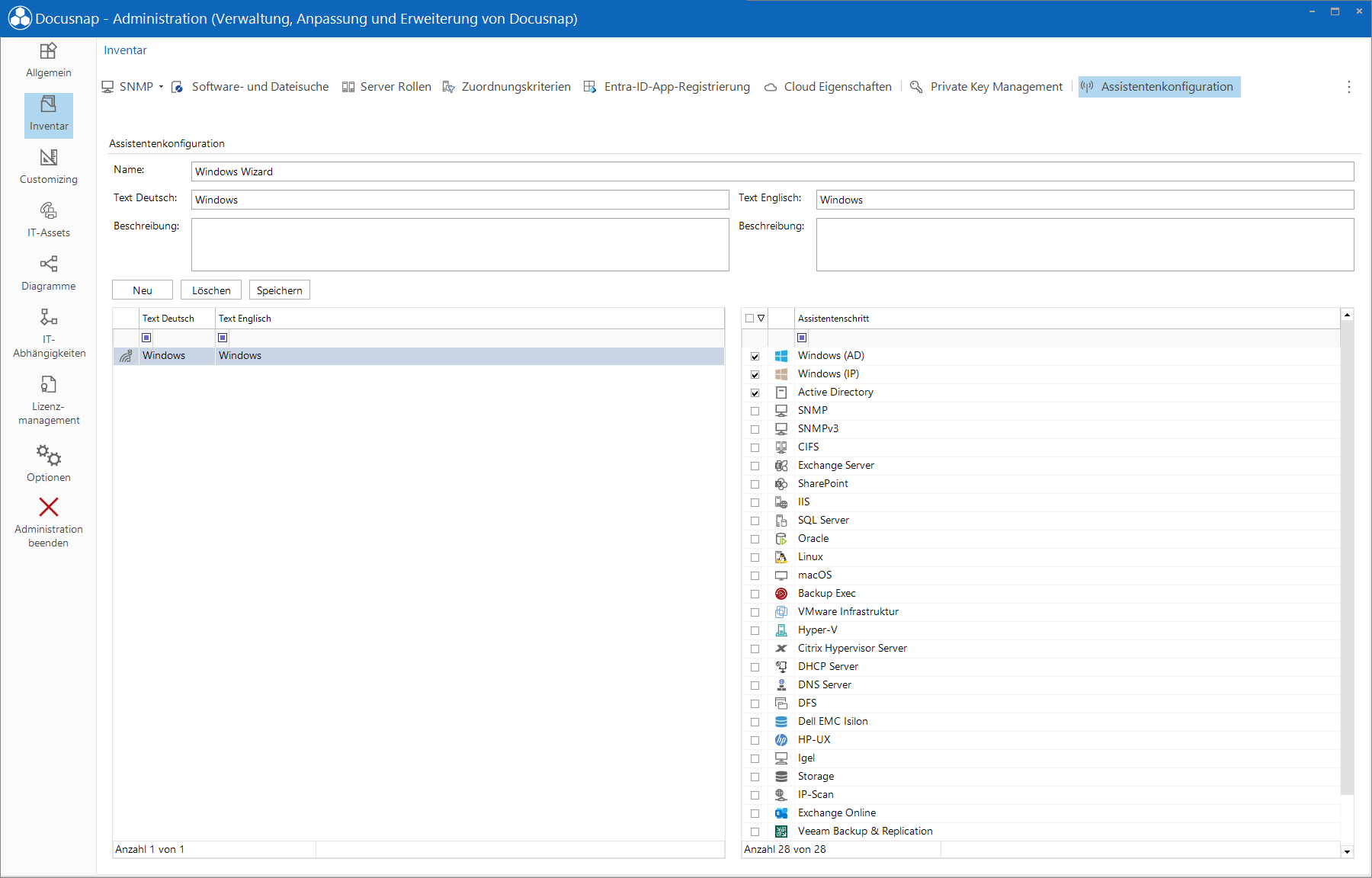
Task: Select Assistentenkonfiguration toolbar tab
Action: 1159,87
